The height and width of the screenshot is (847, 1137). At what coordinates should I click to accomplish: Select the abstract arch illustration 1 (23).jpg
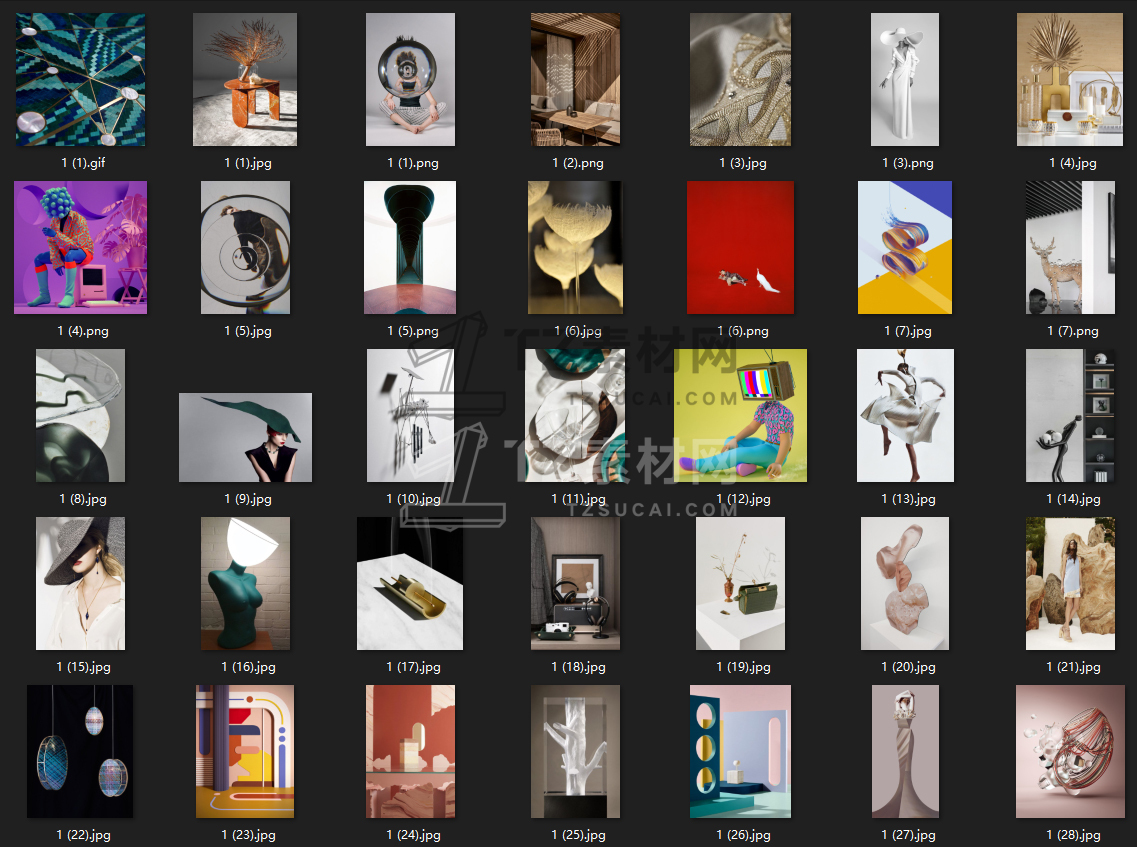pos(245,751)
